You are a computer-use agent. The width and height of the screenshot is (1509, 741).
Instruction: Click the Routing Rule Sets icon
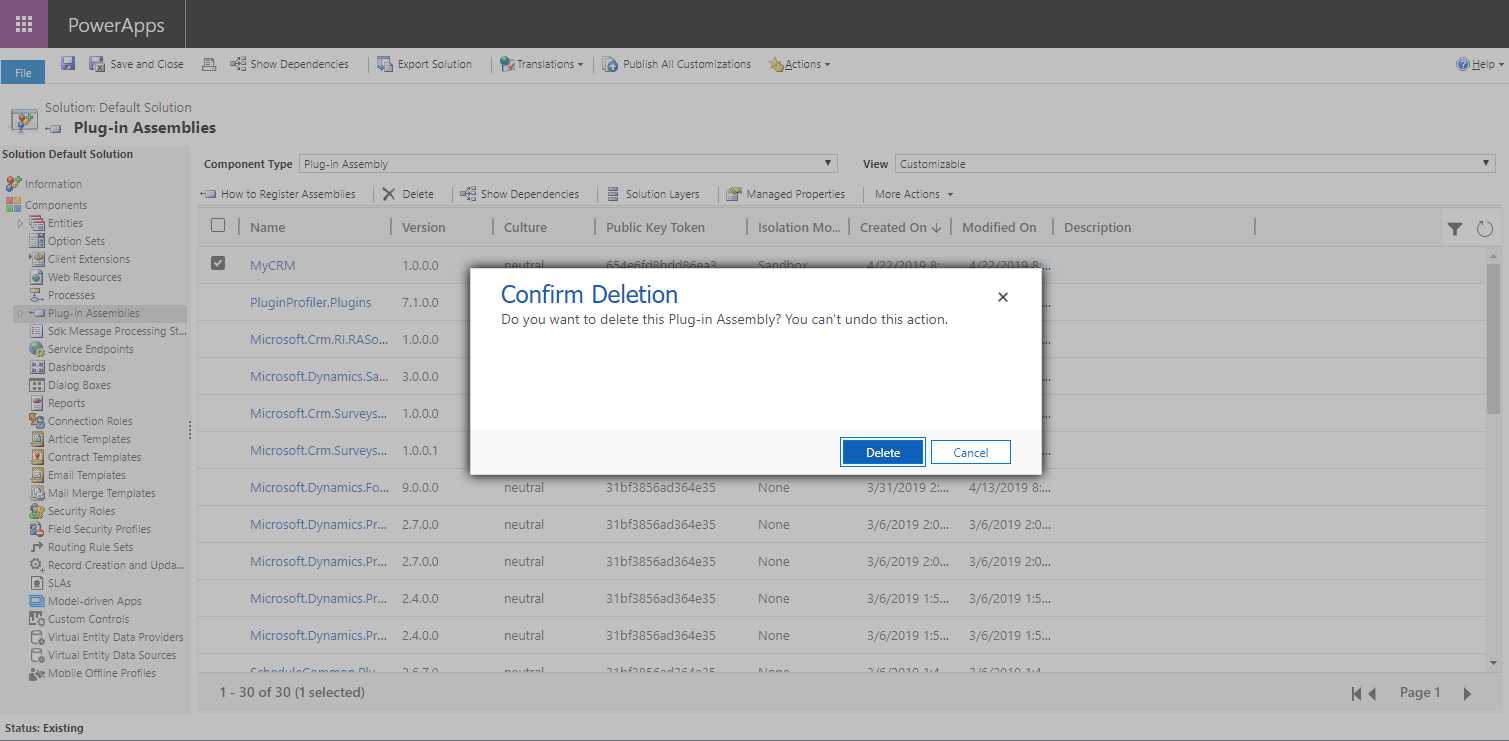point(38,547)
